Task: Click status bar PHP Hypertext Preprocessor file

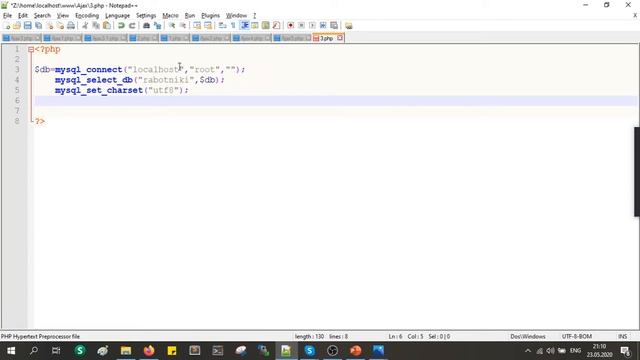Action: pyautogui.click(x=40, y=336)
